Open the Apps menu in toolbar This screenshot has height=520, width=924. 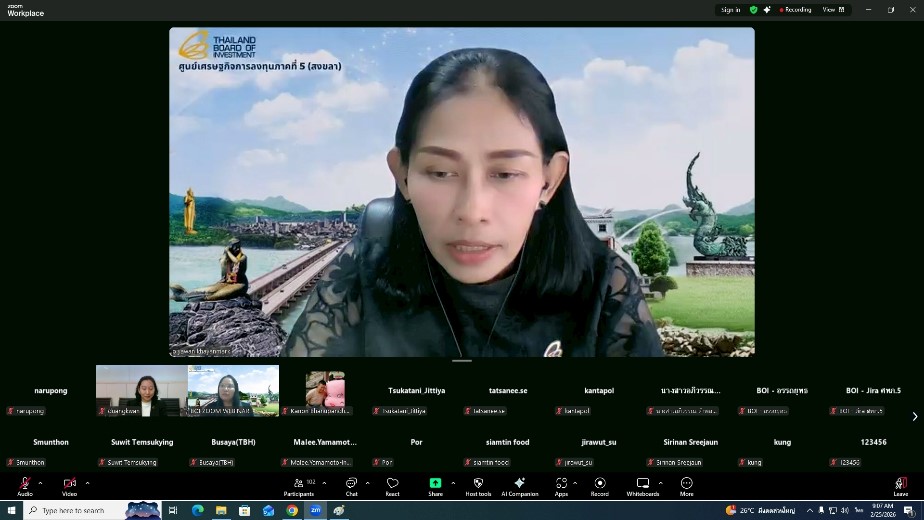click(x=561, y=485)
